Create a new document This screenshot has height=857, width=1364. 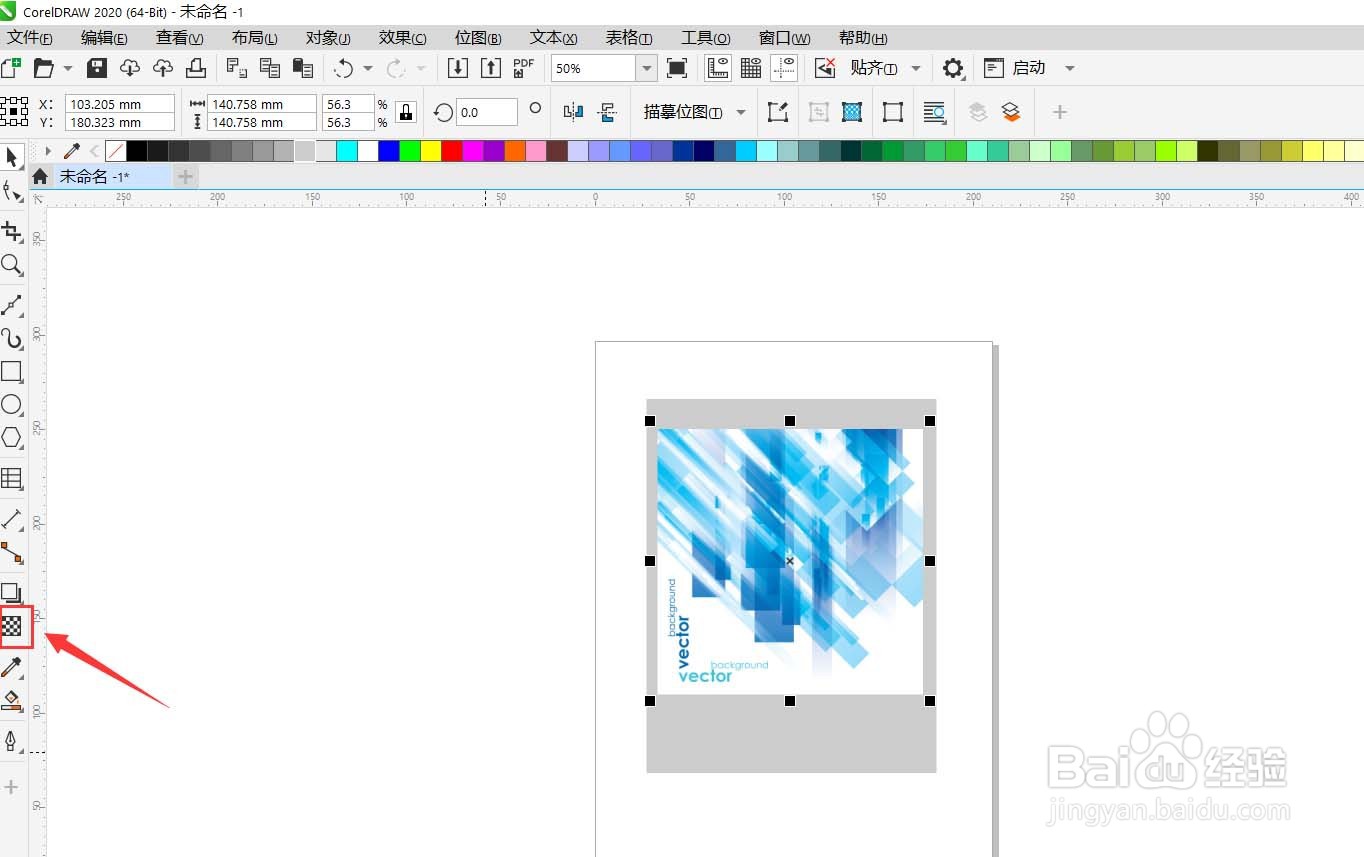point(11,68)
